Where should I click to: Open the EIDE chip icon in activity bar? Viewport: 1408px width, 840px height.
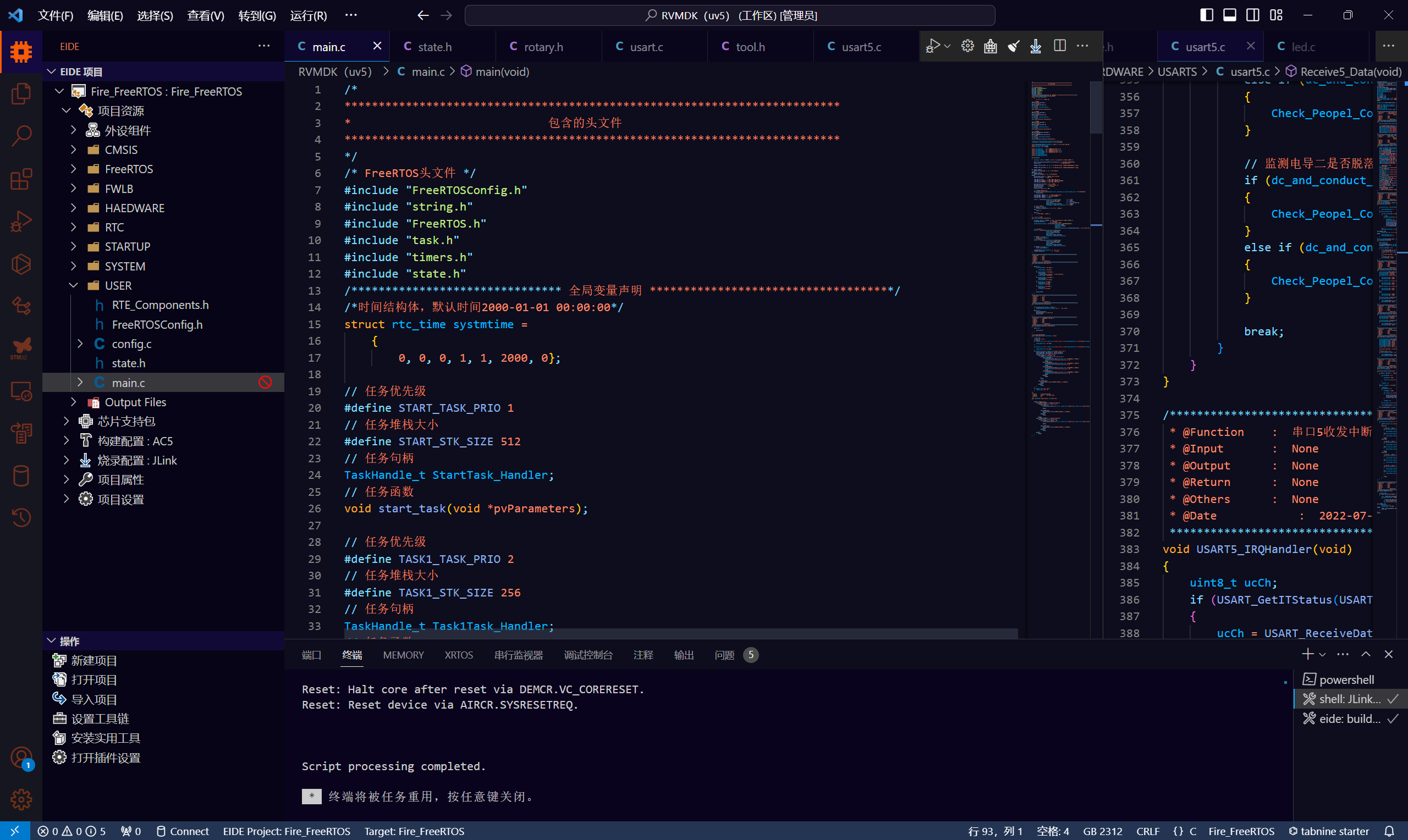[x=21, y=52]
